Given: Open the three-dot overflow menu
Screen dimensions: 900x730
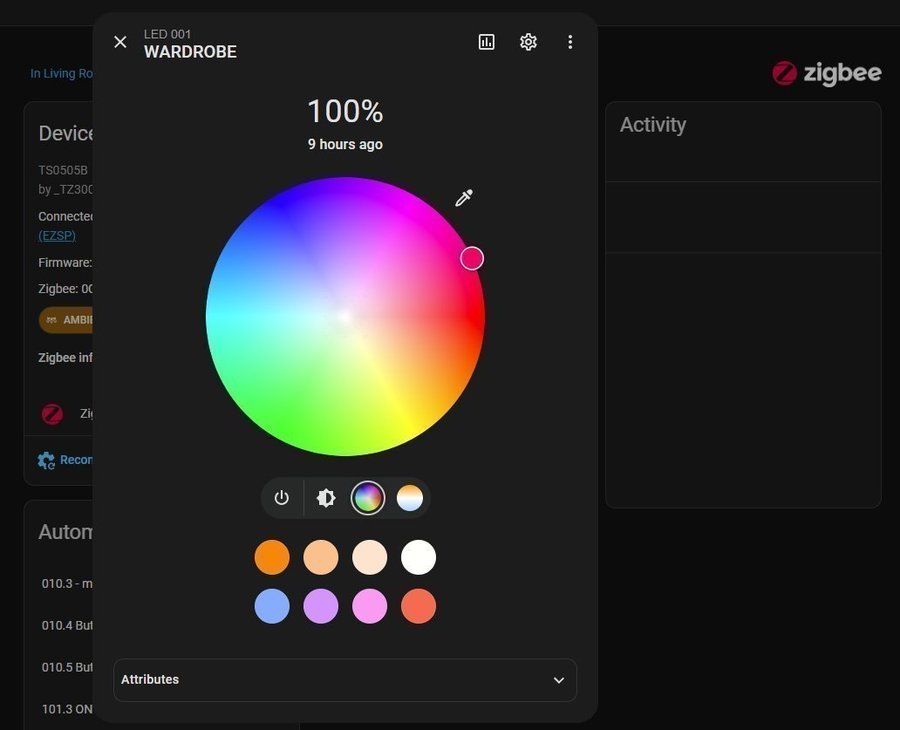Looking at the screenshot, I should (x=570, y=42).
